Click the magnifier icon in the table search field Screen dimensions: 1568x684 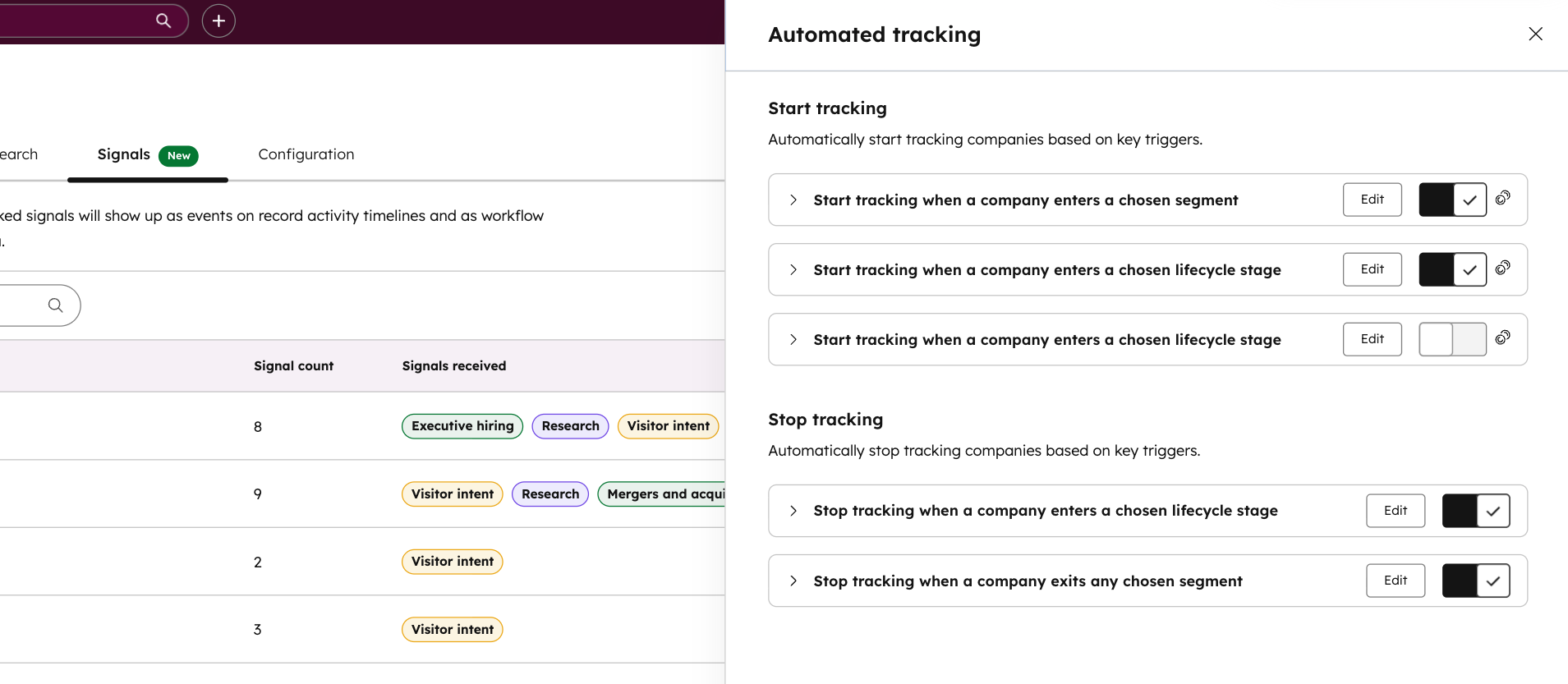(x=55, y=305)
